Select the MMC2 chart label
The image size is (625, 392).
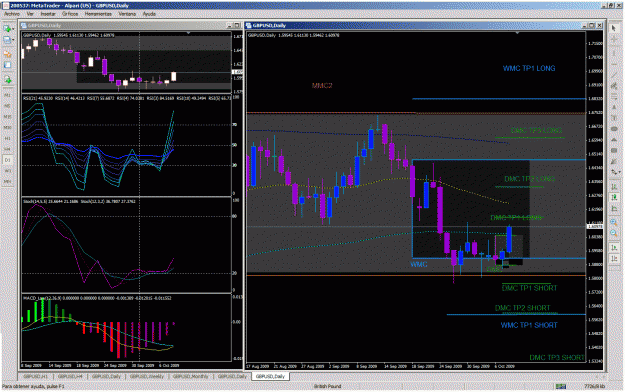(x=322, y=85)
